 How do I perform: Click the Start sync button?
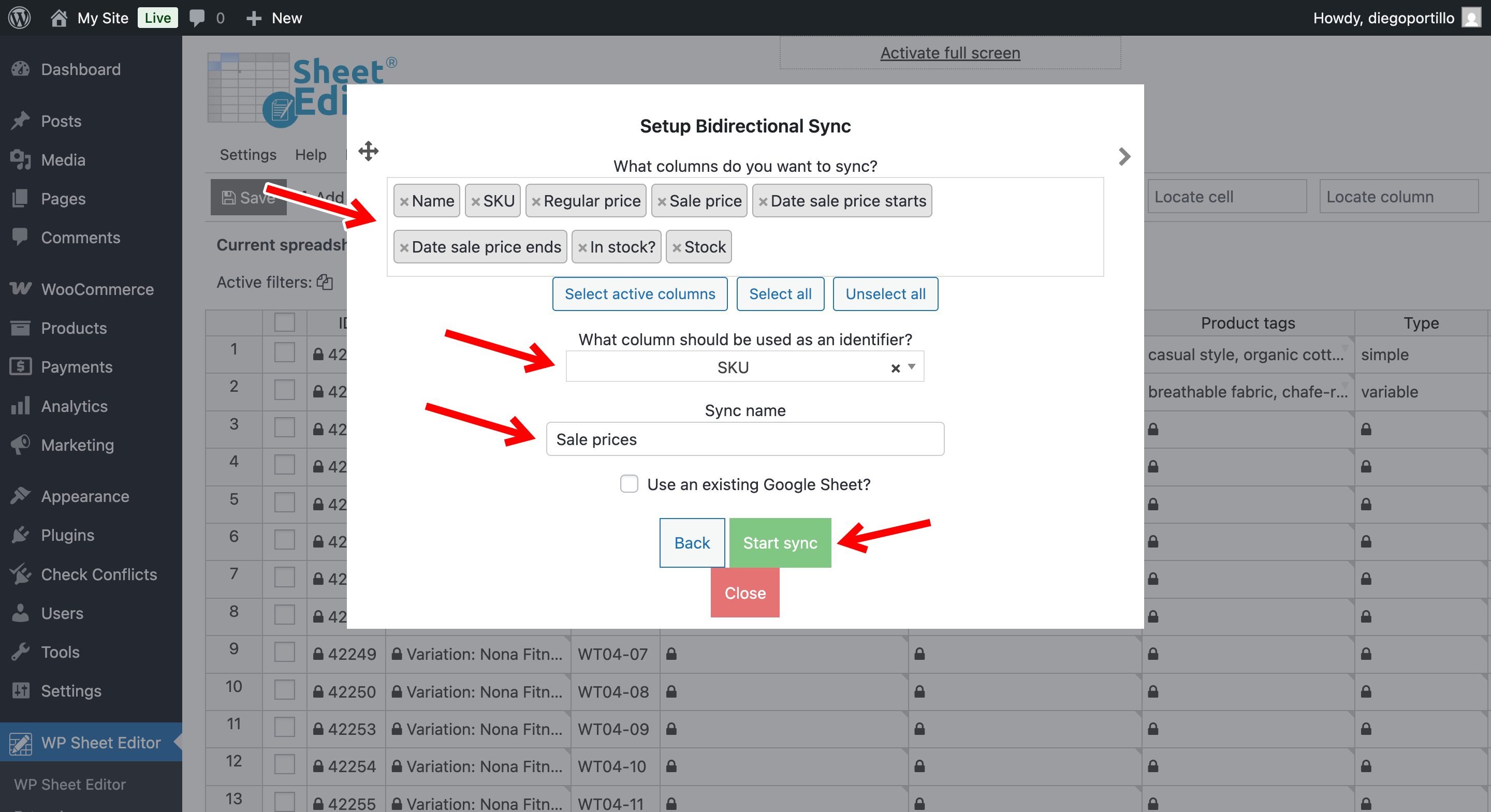tap(780, 542)
